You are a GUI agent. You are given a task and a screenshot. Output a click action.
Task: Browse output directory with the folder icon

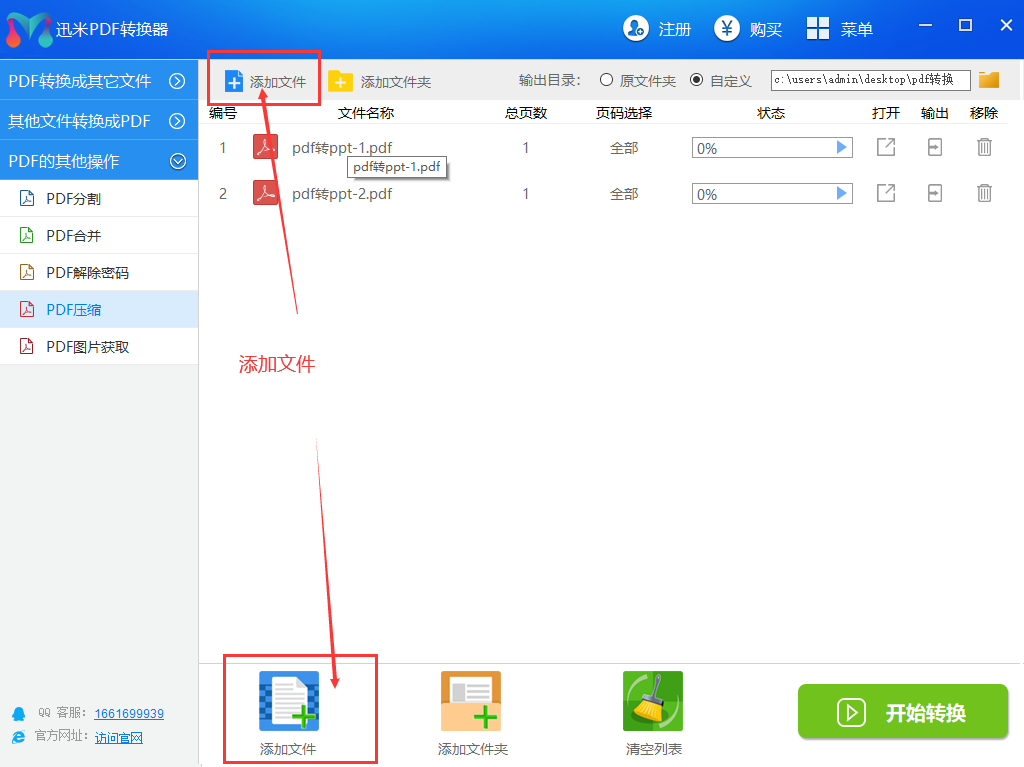(989, 80)
